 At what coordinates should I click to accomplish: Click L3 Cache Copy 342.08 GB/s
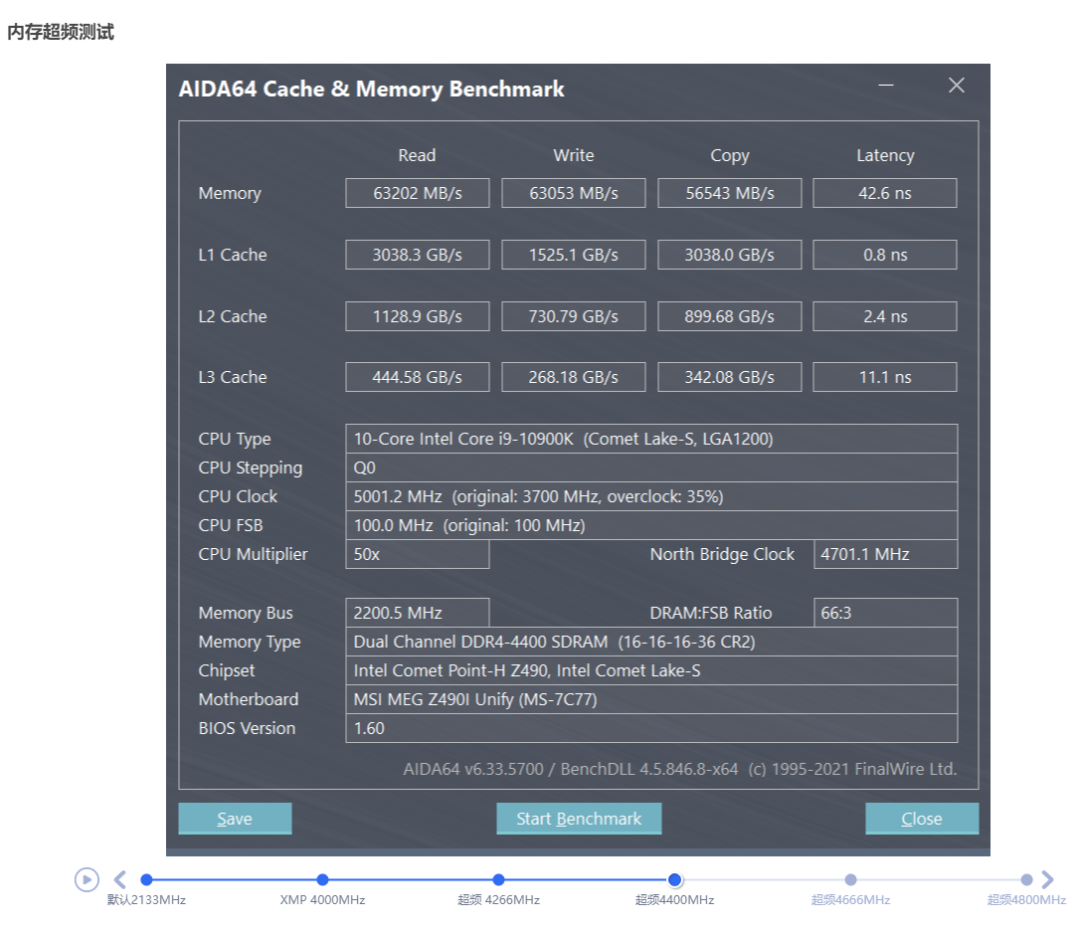pos(729,377)
